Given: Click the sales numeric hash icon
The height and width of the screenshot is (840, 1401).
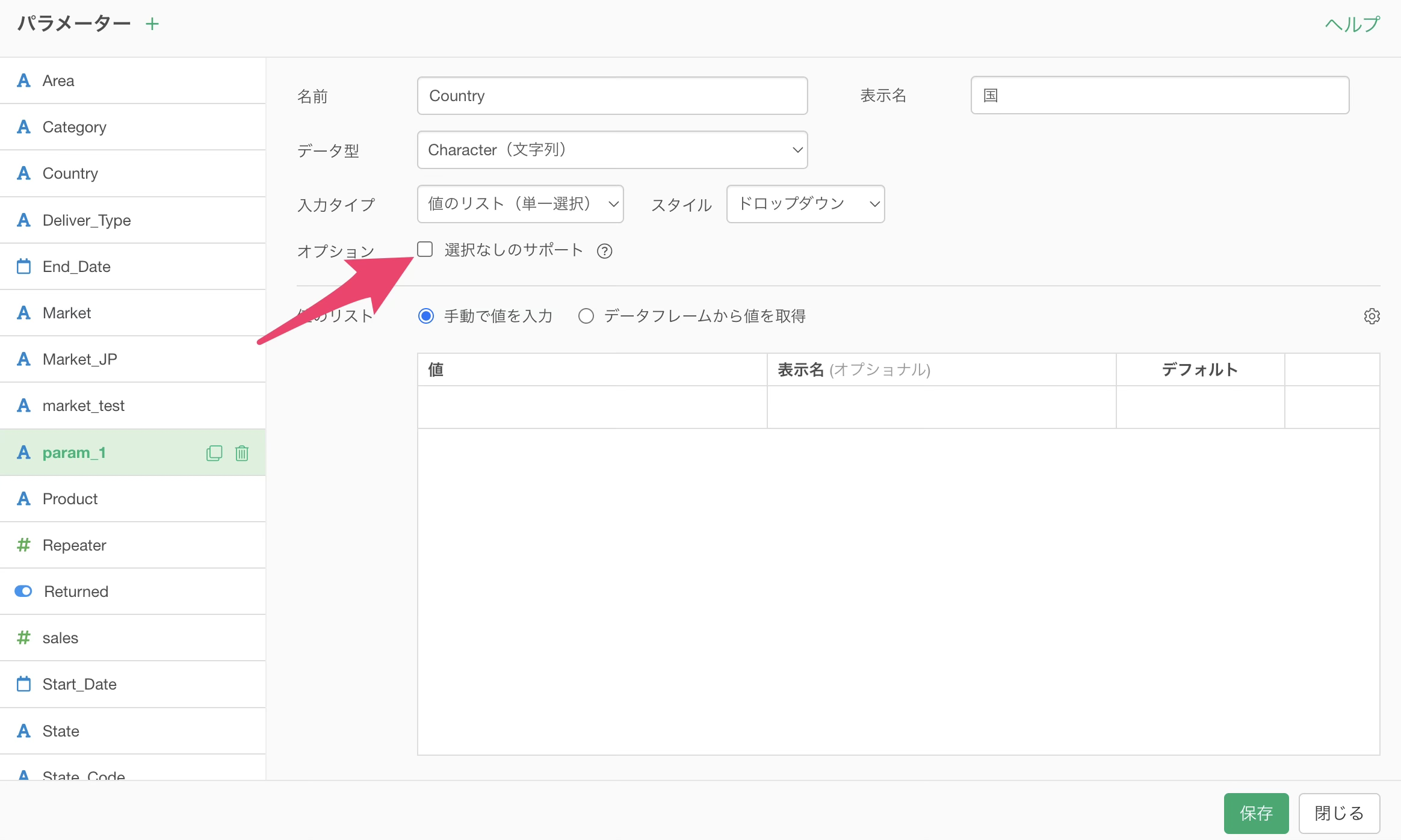Looking at the screenshot, I should point(23,638).
